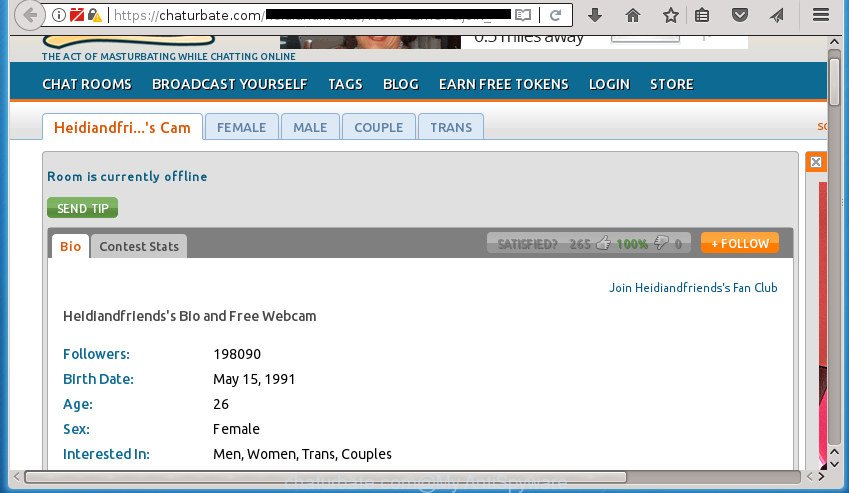Click the red blocked-content icon in address bar
849x493 pixels.
pyautogui.click(x=77, y=15)
